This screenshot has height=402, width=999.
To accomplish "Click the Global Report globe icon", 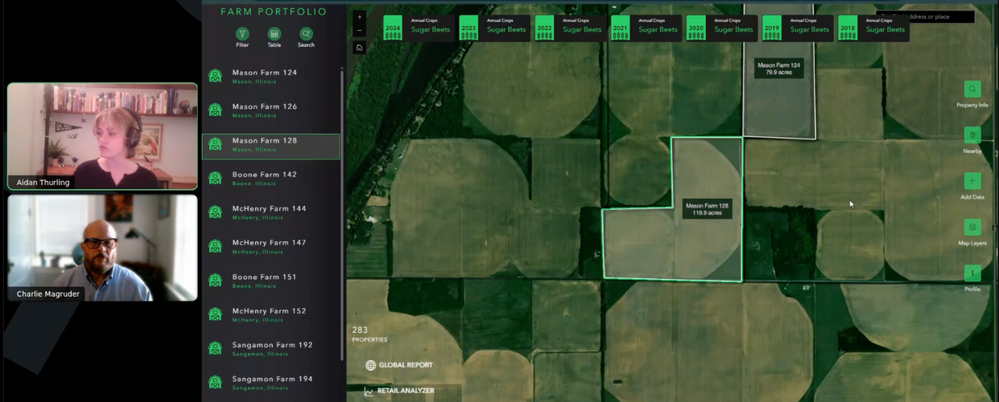I will point(371,365).
